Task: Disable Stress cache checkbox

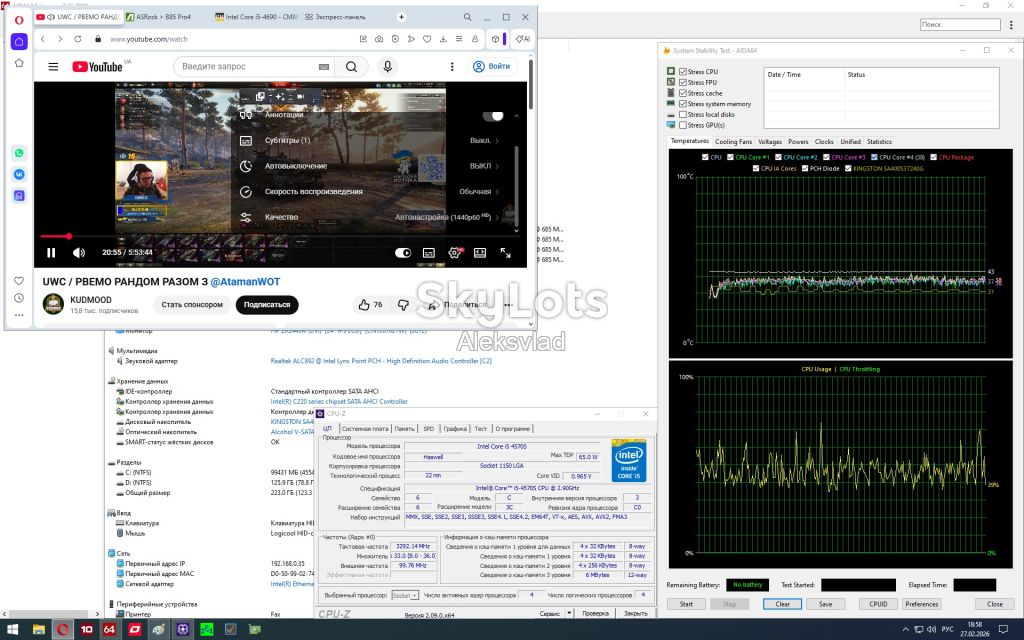Action: pos(683,93)
